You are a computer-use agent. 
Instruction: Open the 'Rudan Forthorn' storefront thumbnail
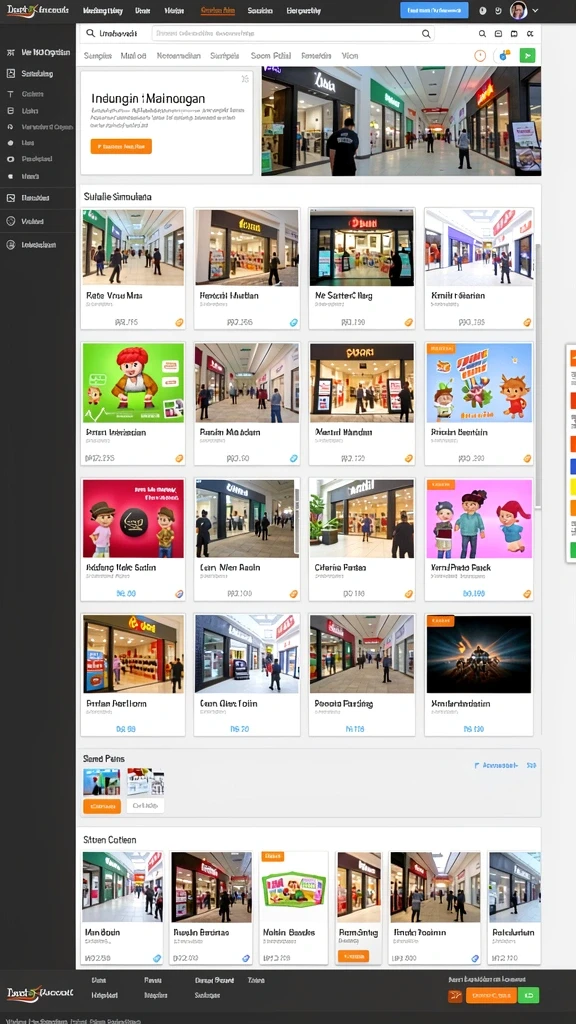pyautogui.click(x=133, y=654)
